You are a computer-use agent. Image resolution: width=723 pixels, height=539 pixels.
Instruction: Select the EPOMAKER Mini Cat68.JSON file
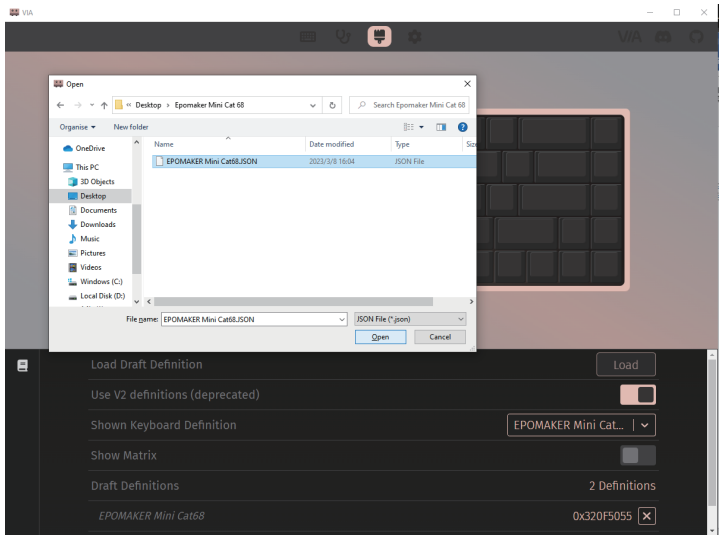tap(210, 161)
